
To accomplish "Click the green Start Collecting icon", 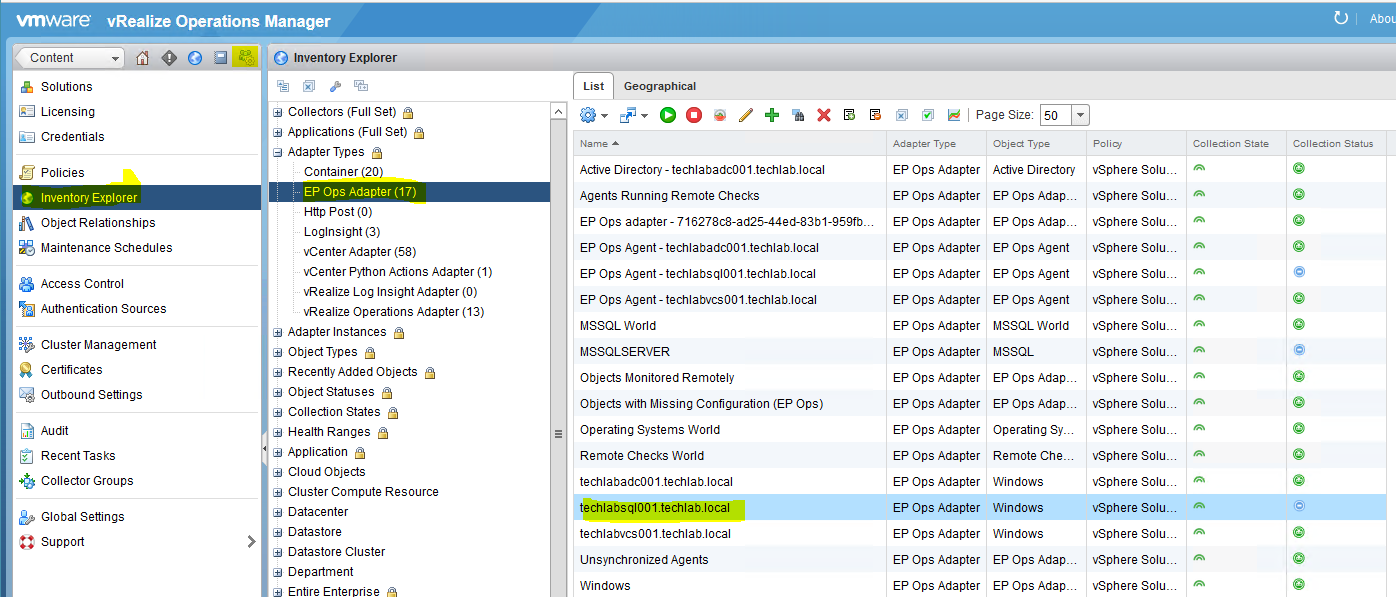I will point(668,115).
